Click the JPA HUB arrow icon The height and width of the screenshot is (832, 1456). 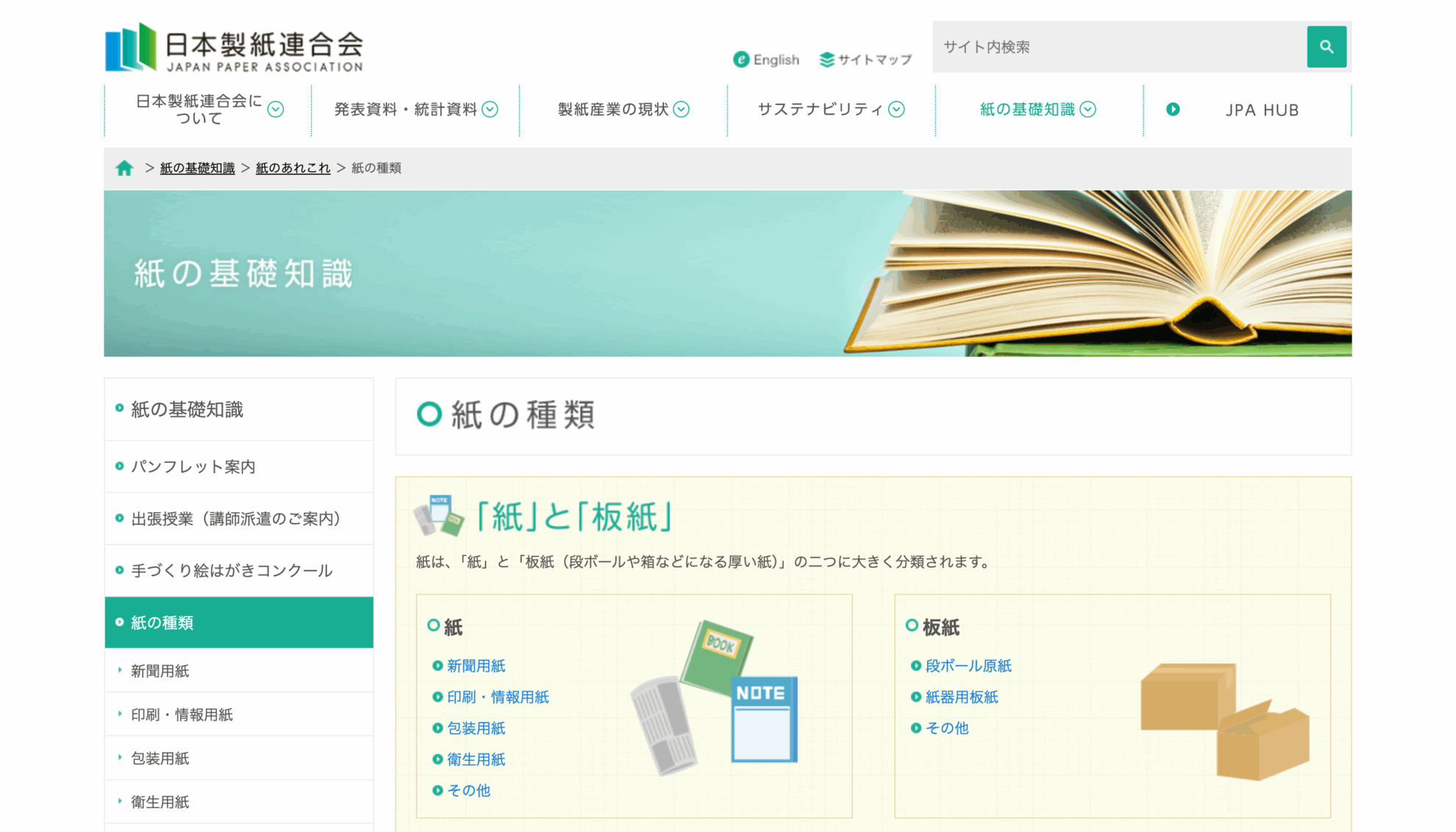tap(1173, 110)
